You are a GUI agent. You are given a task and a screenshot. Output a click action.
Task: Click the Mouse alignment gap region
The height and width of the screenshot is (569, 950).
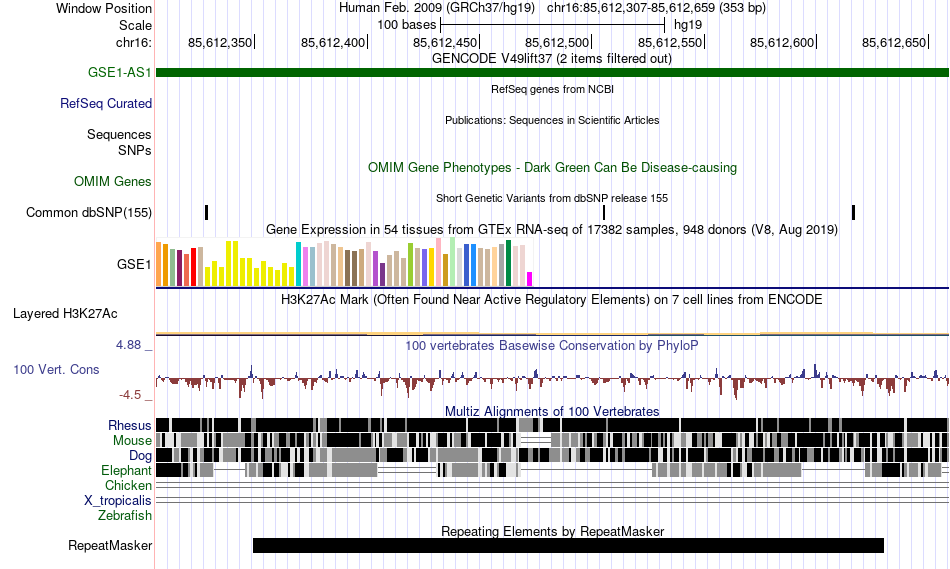pos(536,440)
